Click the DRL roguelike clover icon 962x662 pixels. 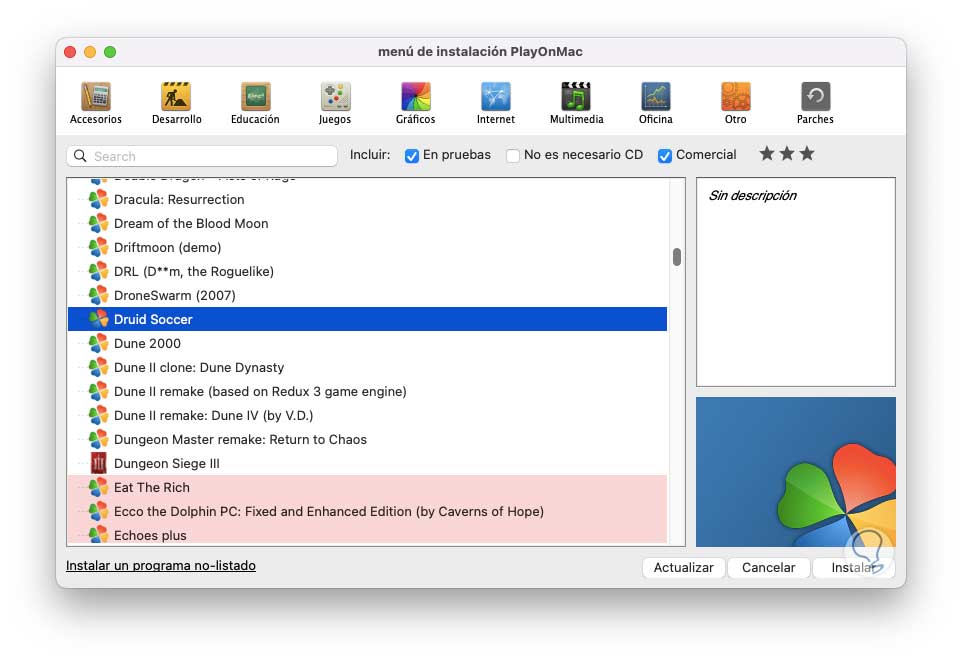point(98,271)
